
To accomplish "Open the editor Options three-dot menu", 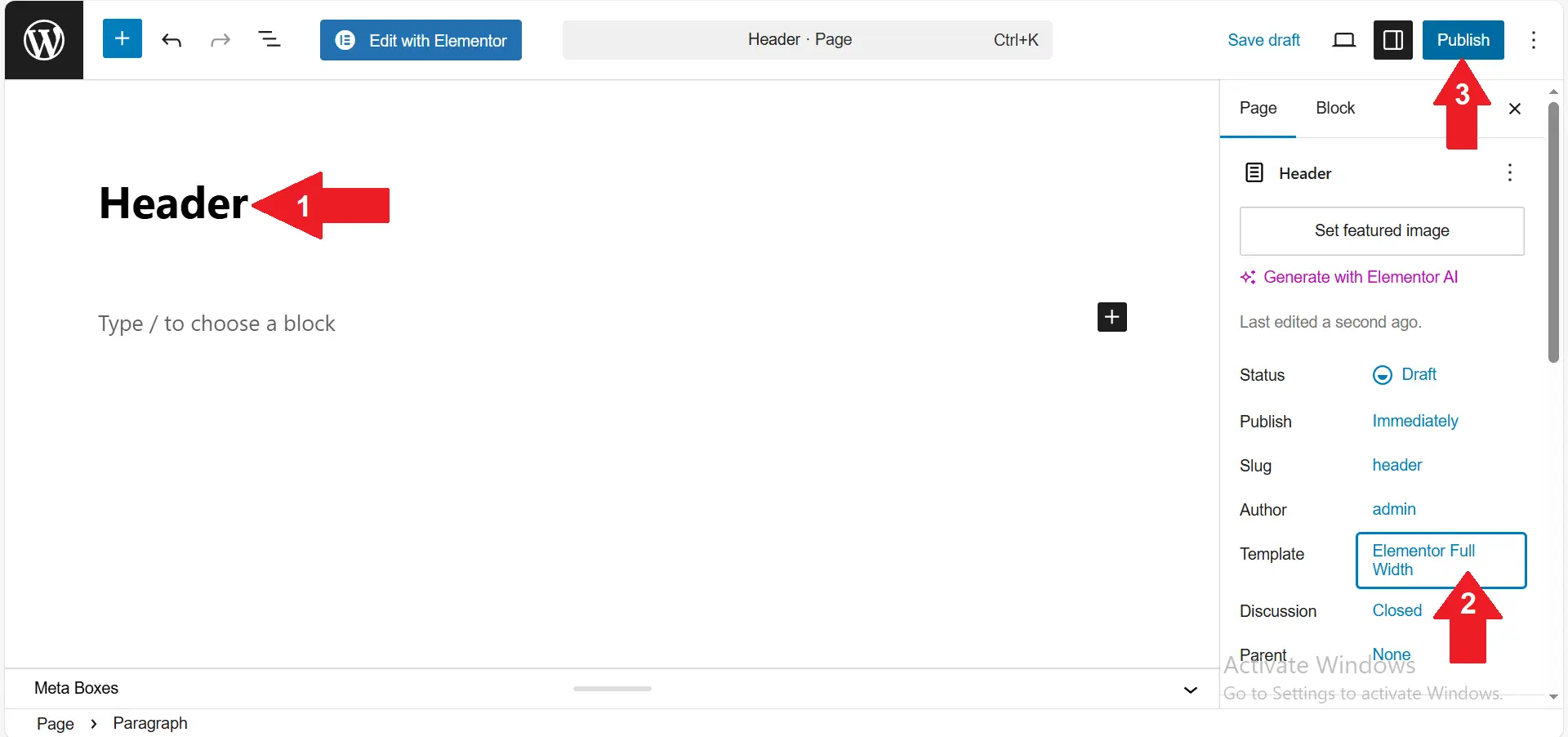I will [x=1535, y=39].
